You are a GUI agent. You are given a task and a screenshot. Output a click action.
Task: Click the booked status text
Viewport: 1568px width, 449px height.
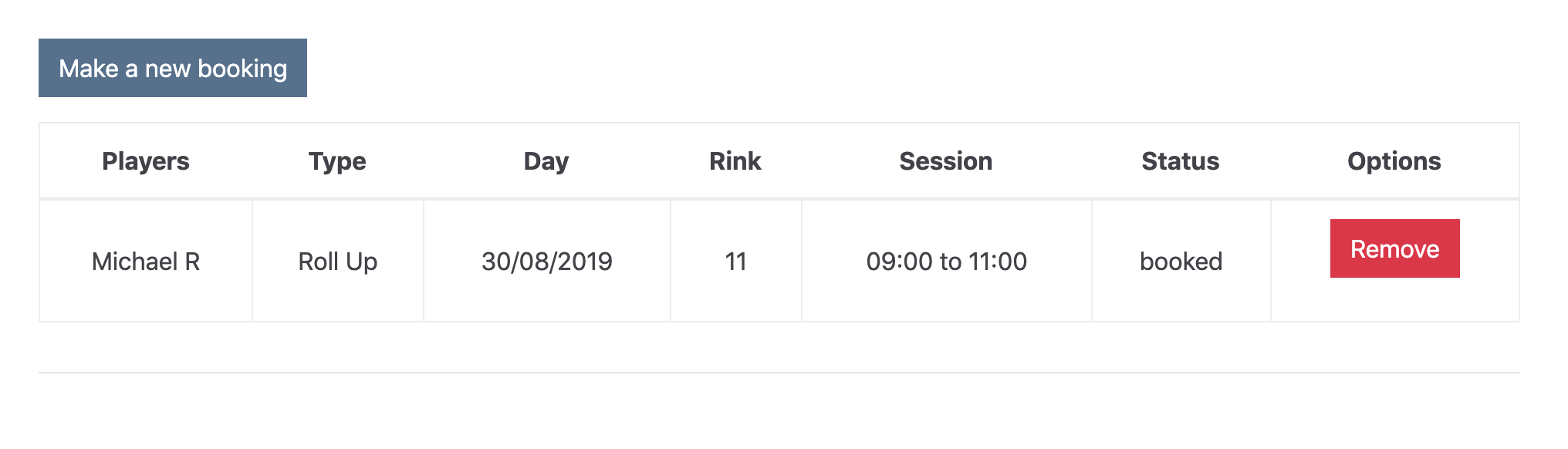coord(1181,262)
